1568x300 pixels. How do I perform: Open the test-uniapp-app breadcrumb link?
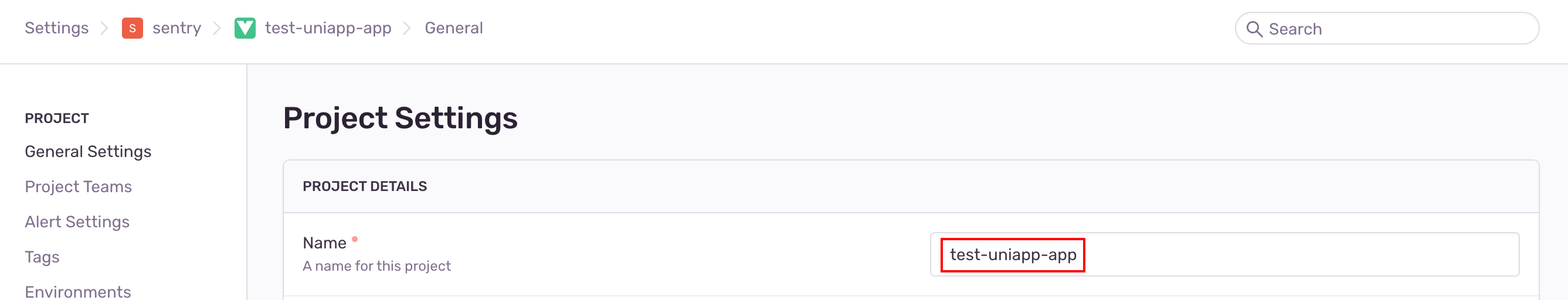pyautogui.click(x=328, y=28)
